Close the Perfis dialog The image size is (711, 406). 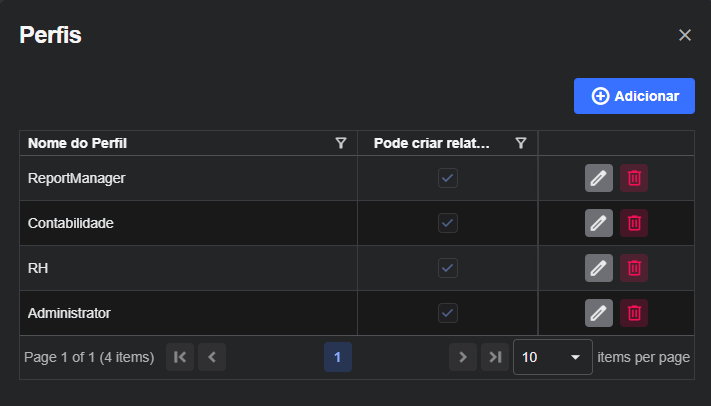pyautogui.click(x=685, y=35)
